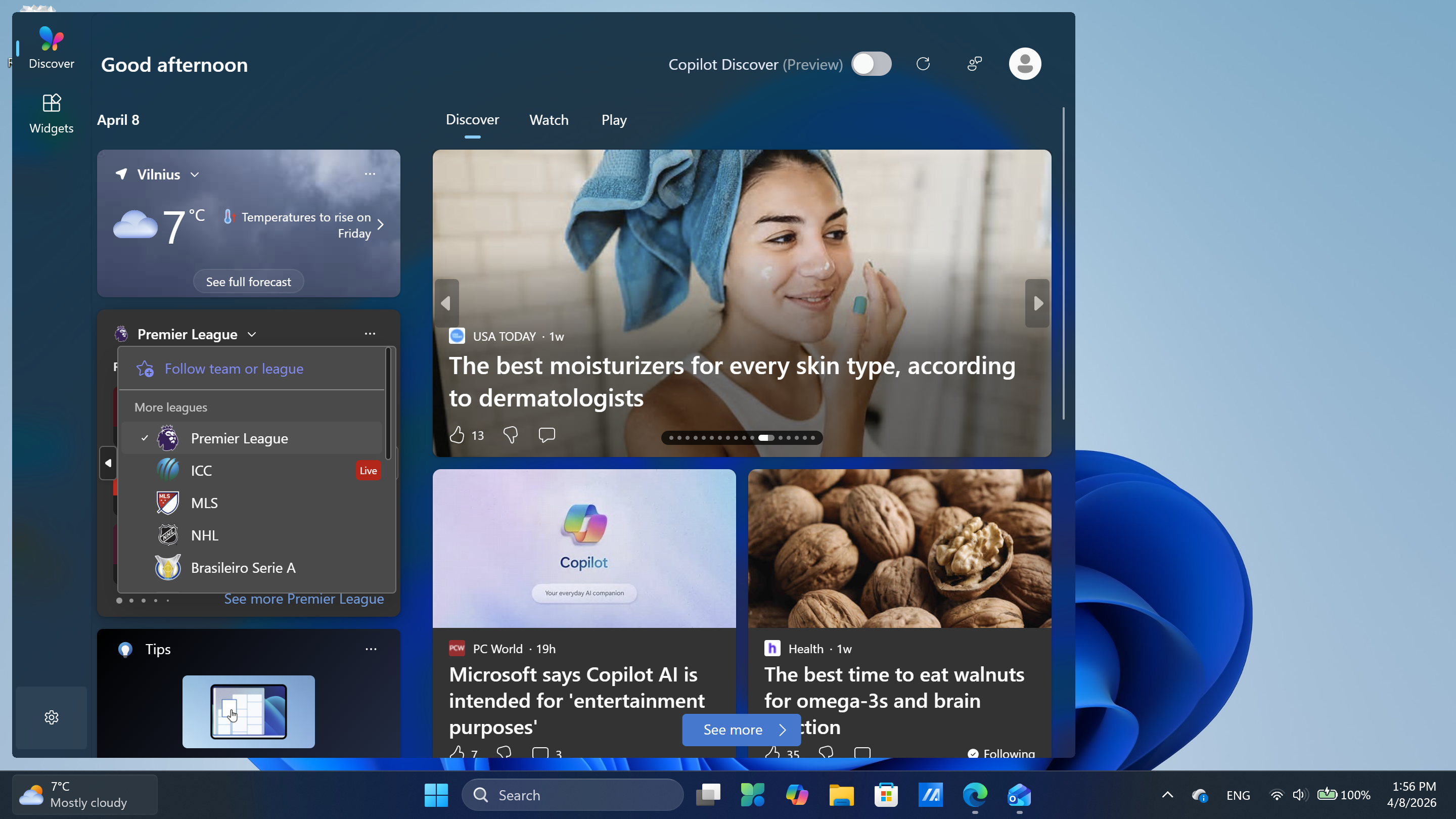The image size is (1456, 819).
Task: Switch to the Watch tab
Action: [549, 120]
